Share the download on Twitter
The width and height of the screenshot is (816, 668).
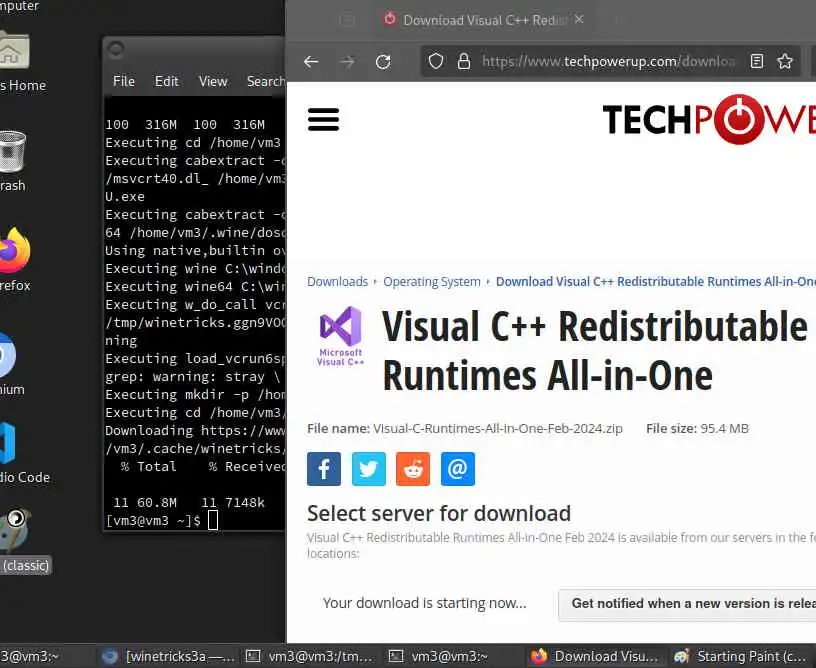(x=368, y=469)
